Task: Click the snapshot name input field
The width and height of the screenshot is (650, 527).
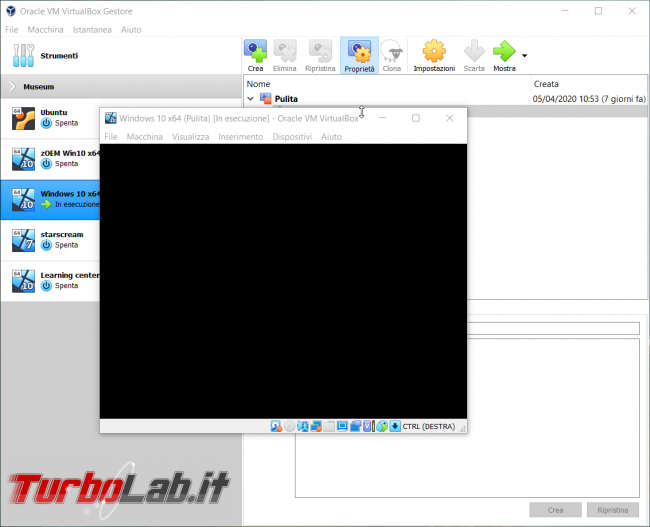Action: coord(553,328)
